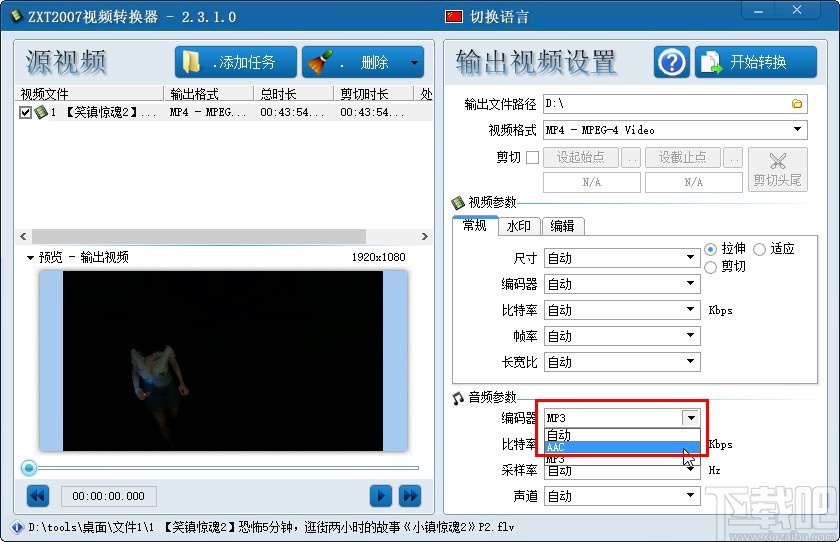Click the video preview thumbnail
840x542 pixels.
click(223, 360)
